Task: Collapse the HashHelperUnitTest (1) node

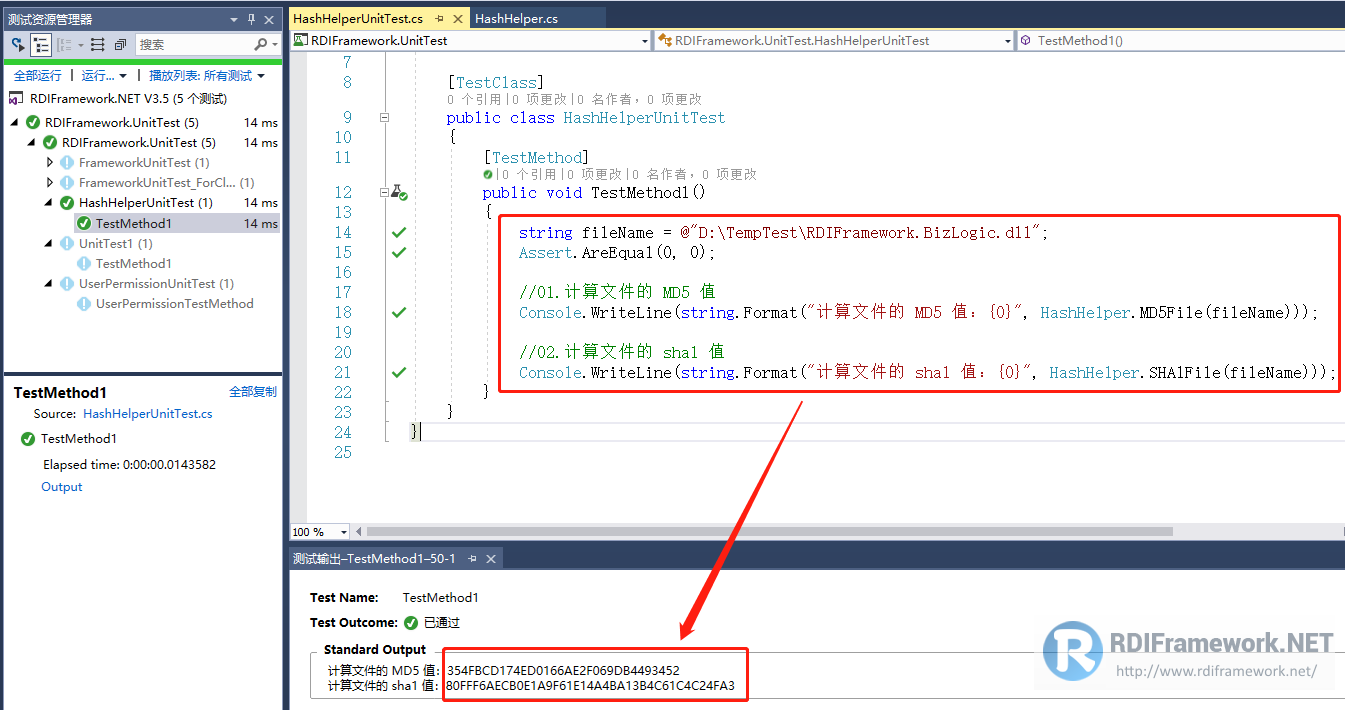Action: (x=49, y=202)
